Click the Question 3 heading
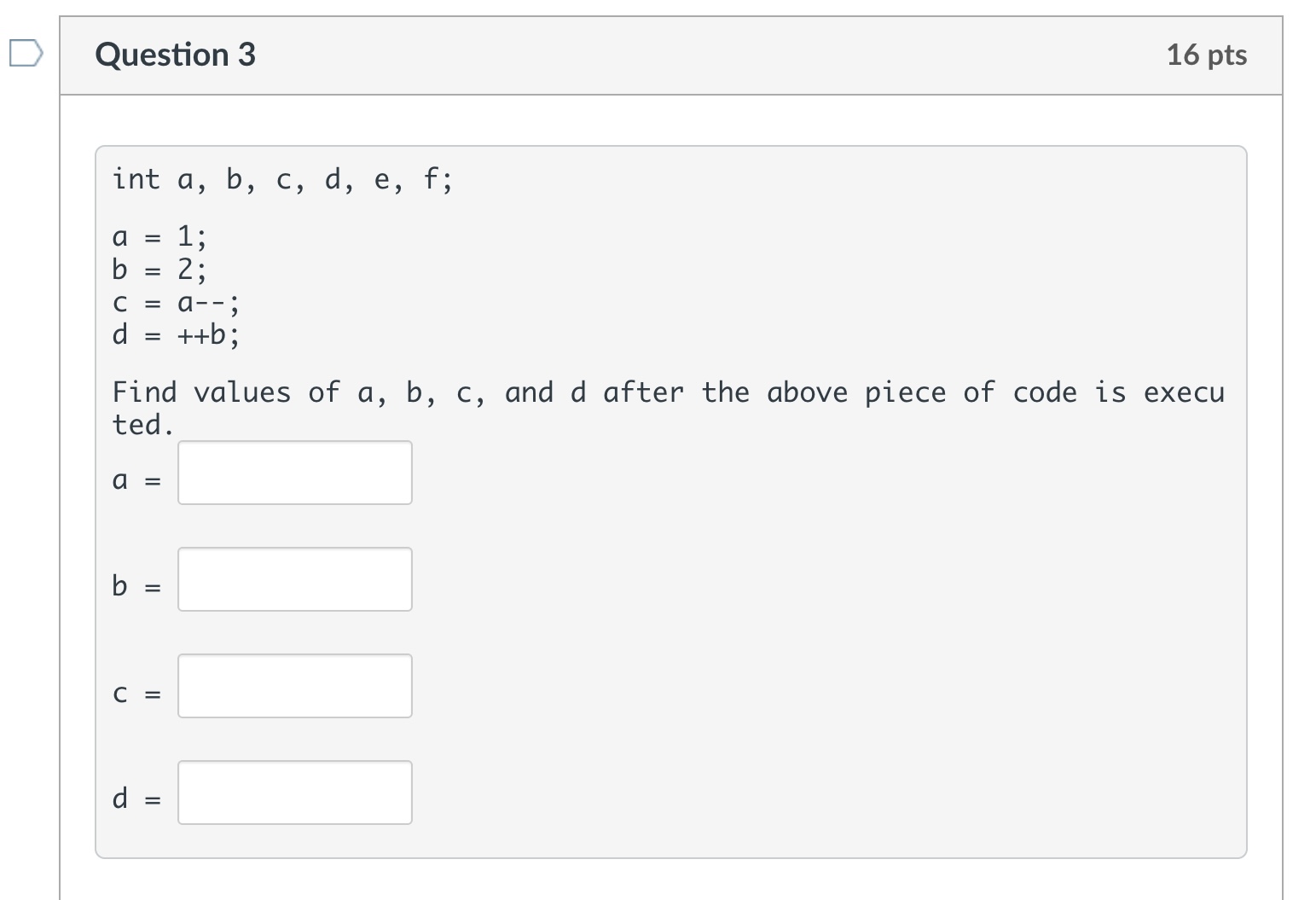 coord(175,55)
